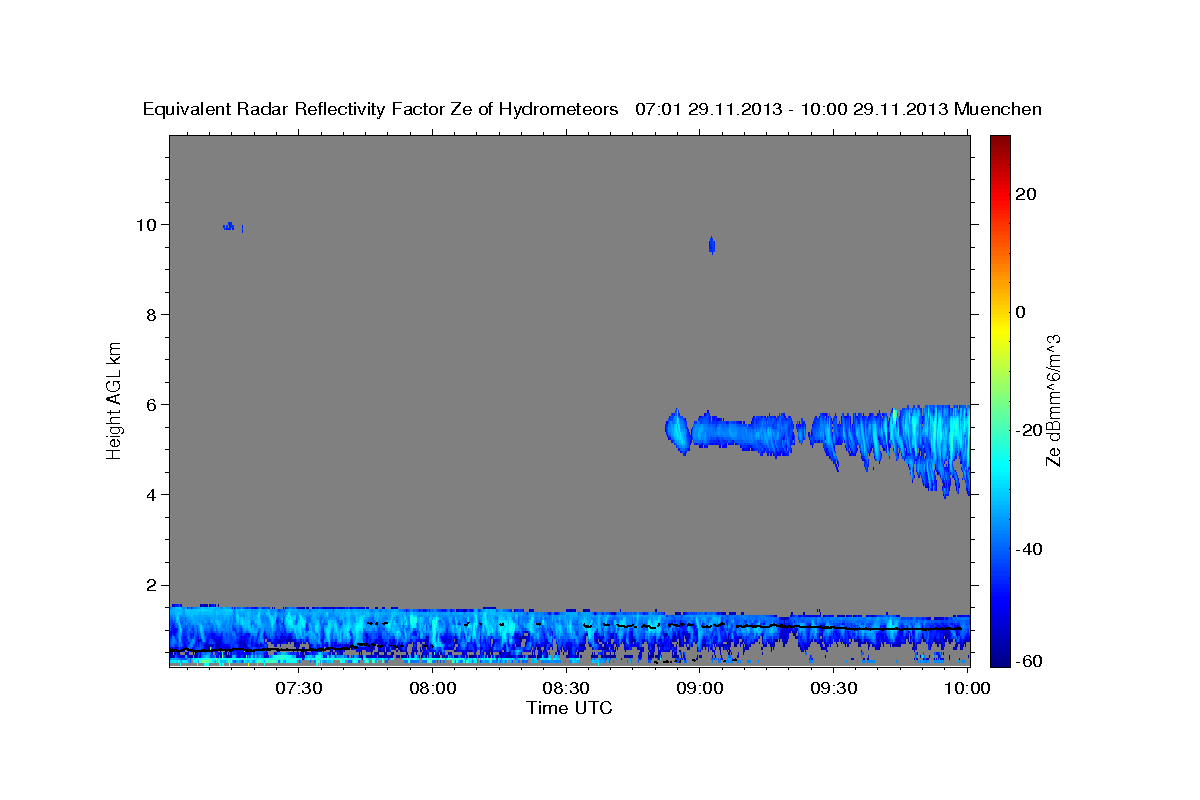The height and width of the screenshot is (800, 1200).
Task: Click the date range text ending in Muenchen
Action: point(838,109)
